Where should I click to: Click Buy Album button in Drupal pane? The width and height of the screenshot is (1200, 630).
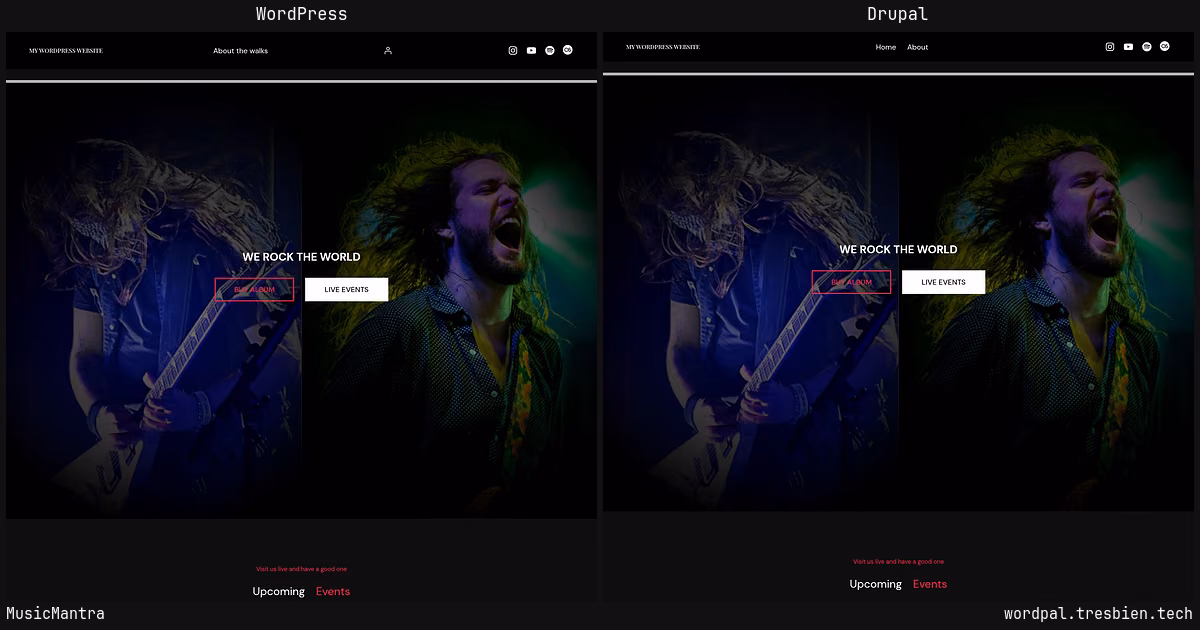(851, 282)
